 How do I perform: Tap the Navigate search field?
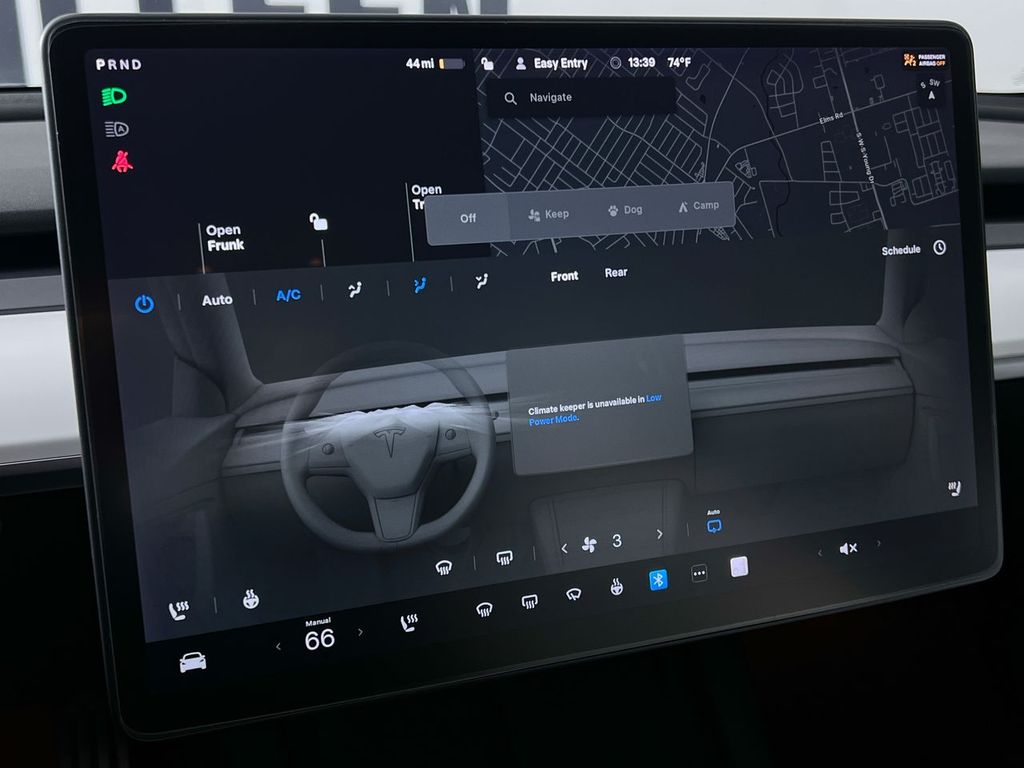pos(580,97)
